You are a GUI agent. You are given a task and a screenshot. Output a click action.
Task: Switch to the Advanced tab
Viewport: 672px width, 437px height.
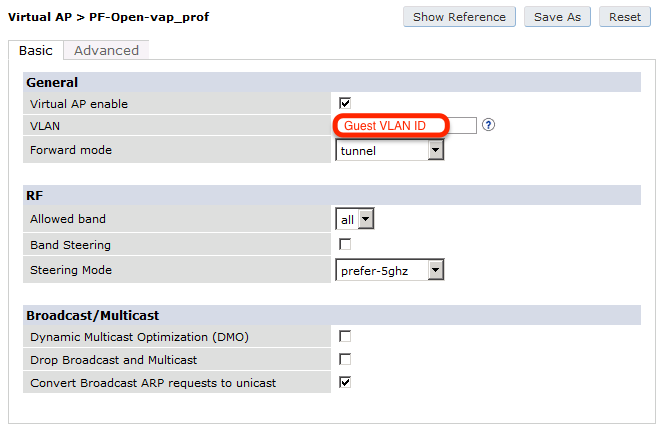click(106, 50)
